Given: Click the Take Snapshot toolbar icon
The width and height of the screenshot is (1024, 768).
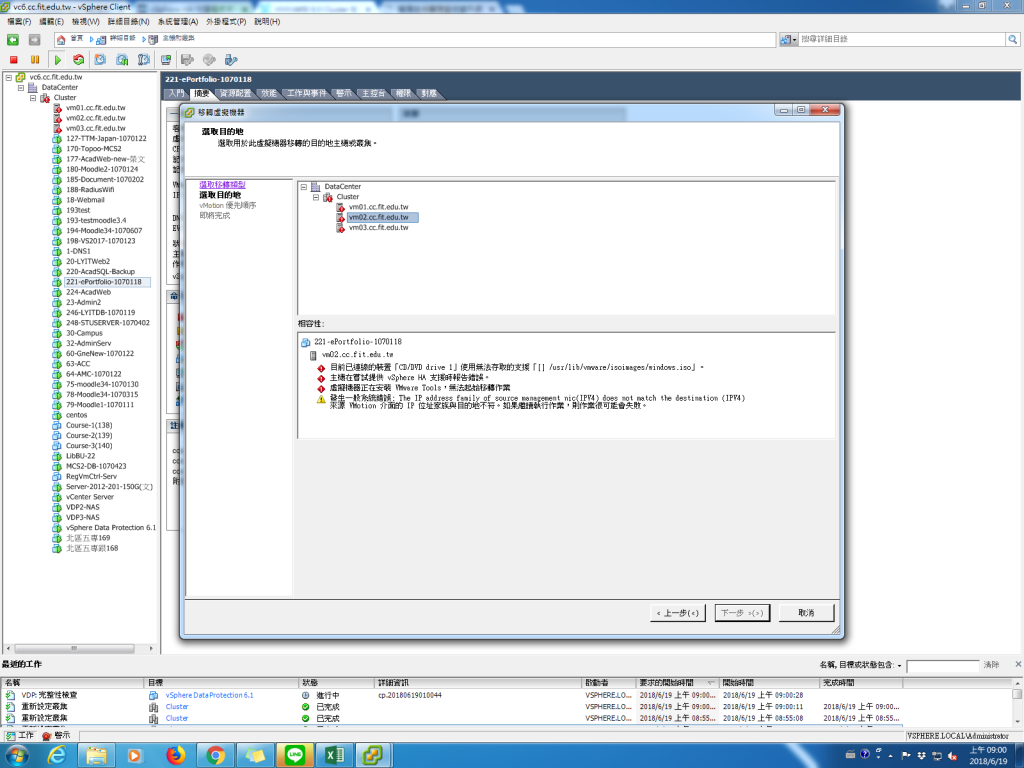Looking at the screenshot, I should pyautogui.click(x=100, y=60).
